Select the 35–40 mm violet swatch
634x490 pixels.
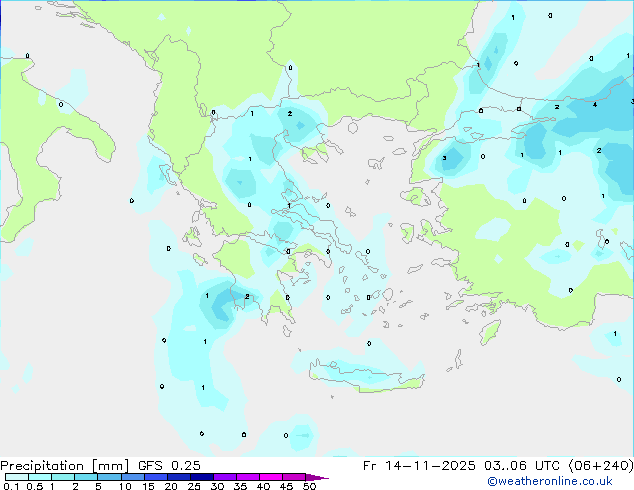248,477
